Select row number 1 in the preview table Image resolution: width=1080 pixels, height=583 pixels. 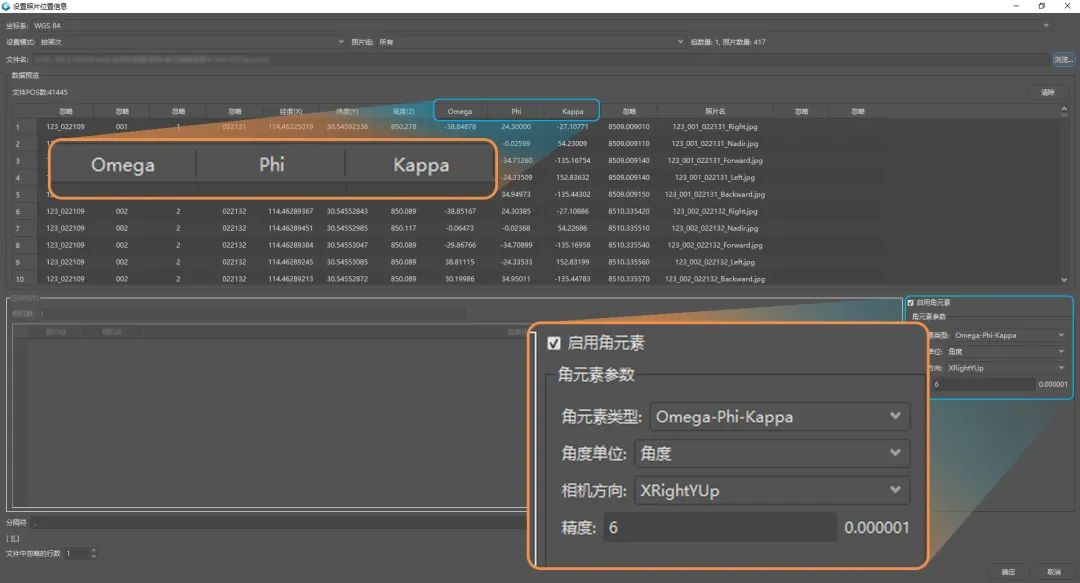(x=18, y=127)
